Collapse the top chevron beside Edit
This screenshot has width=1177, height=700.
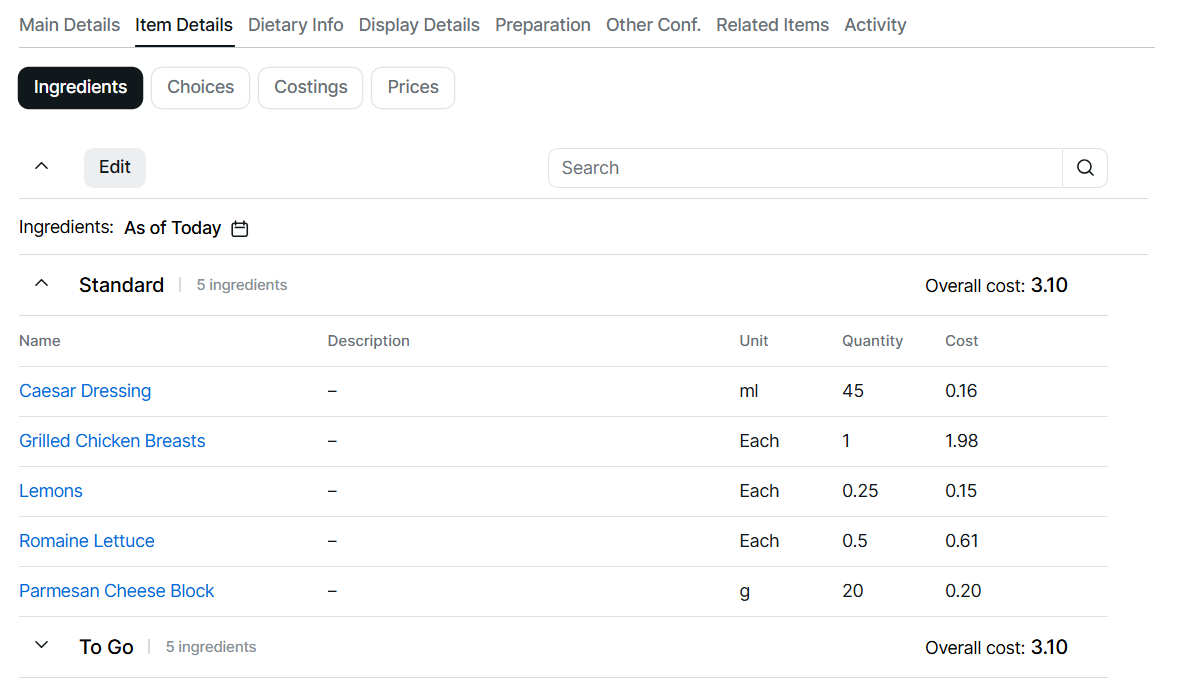[x=41, y=167]
